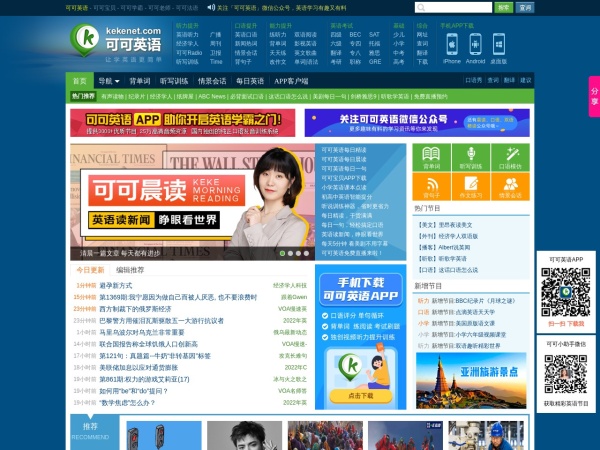Click the Android app download icon
This screenshot has height=450, width=600.
(x=476, y=44)
